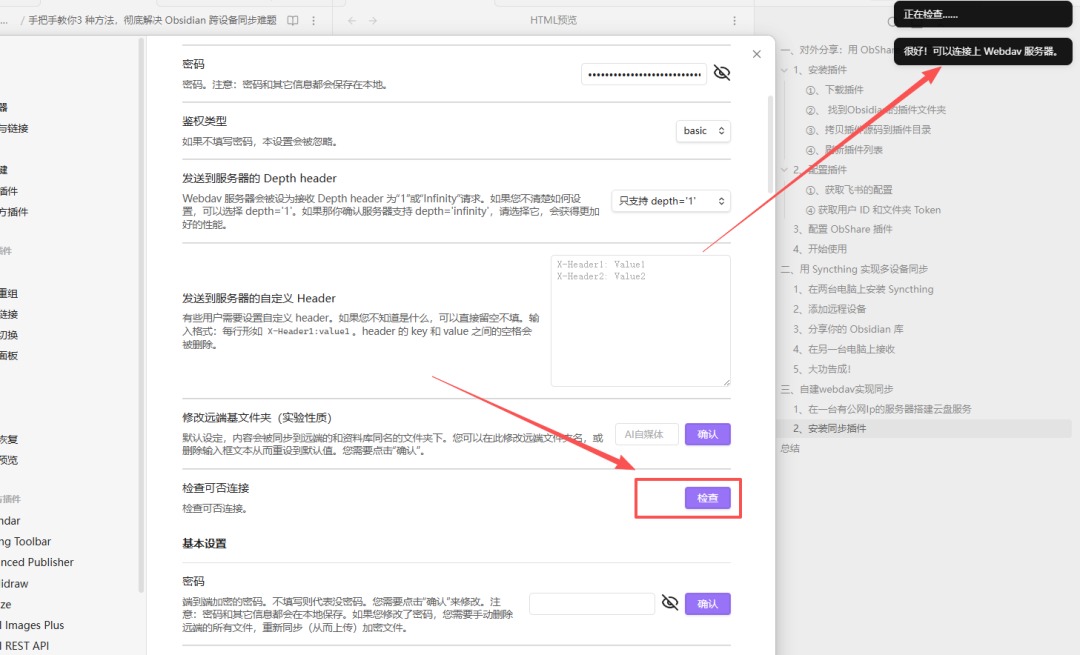Image resolution: width=1080 pixels, height=655 pixels.
Task: Jump to outline item 2、添加远程设备
Action: (829, 309)
